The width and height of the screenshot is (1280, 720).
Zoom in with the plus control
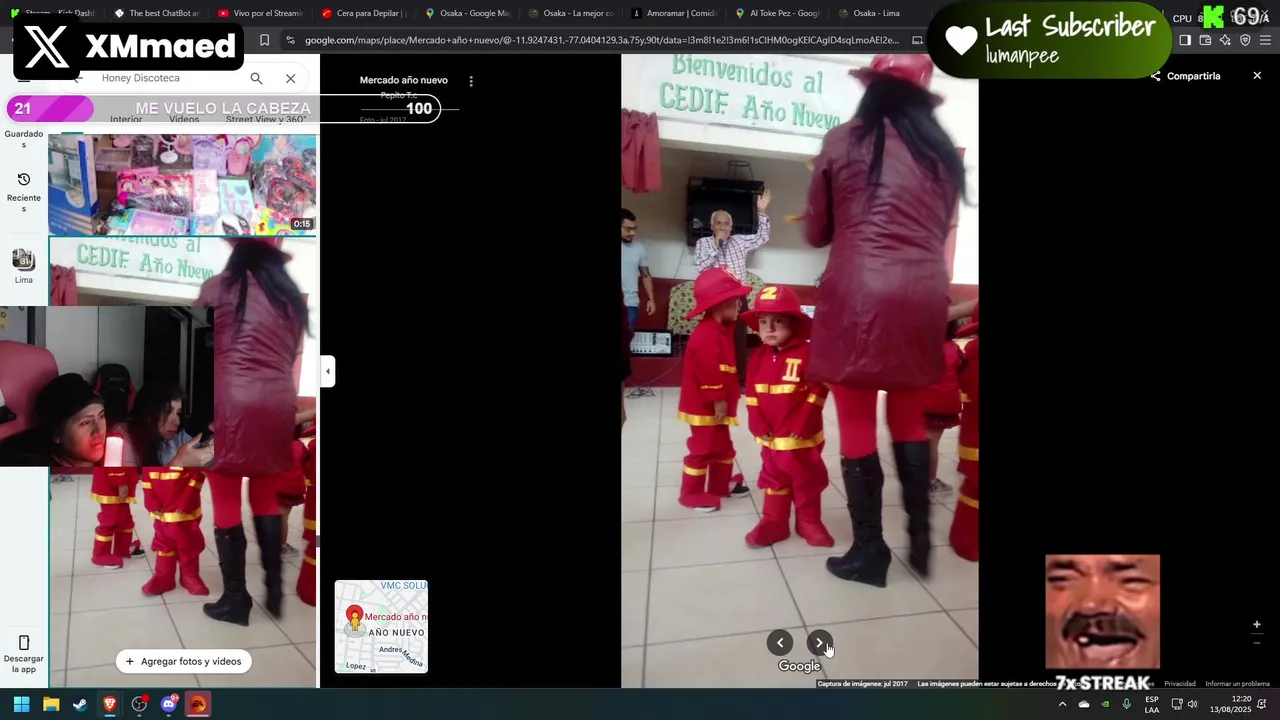pos(1257,625)
